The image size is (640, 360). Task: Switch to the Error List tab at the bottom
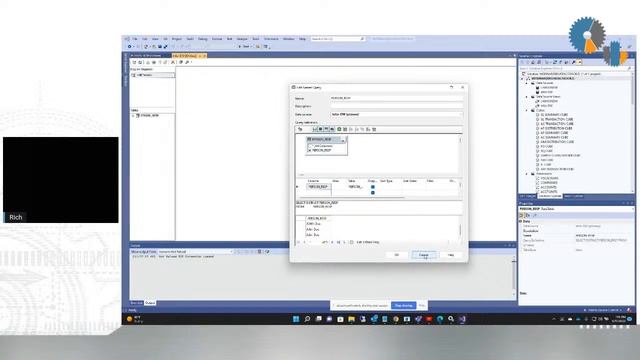click(136, 303)
